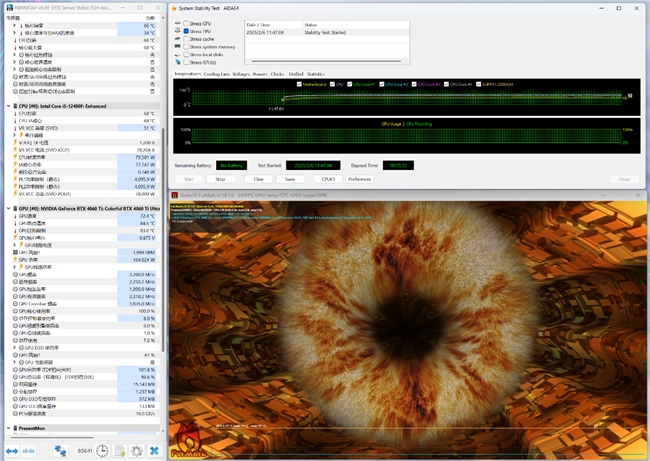Click the Unified tab in AIDA64
650x461 pixels.
point(296,74)
